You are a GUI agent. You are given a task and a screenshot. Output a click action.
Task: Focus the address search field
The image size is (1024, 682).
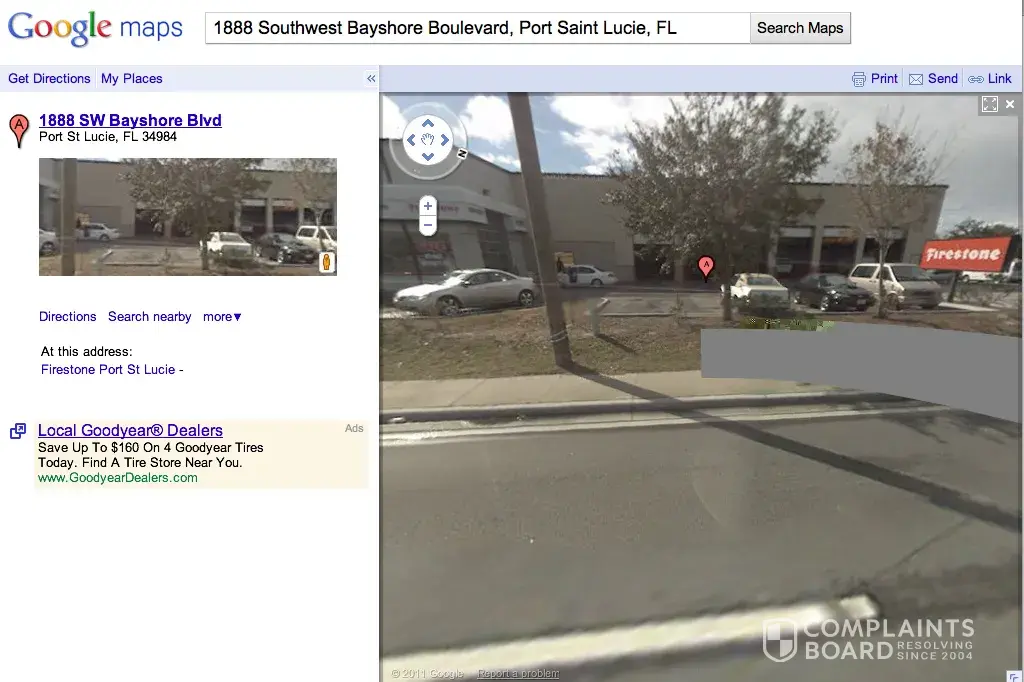coord(477,28)
